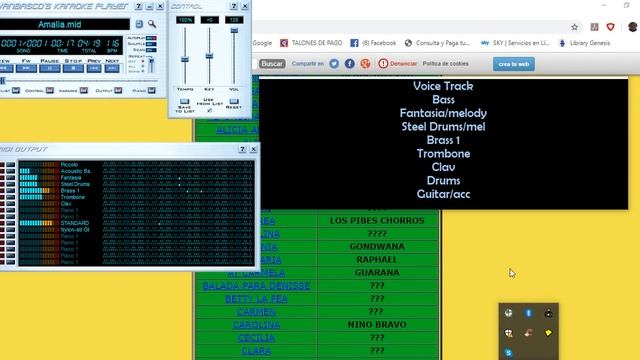640x360 pixels.
Task: Open the CAROLINA song link
Action: [256, 325]
